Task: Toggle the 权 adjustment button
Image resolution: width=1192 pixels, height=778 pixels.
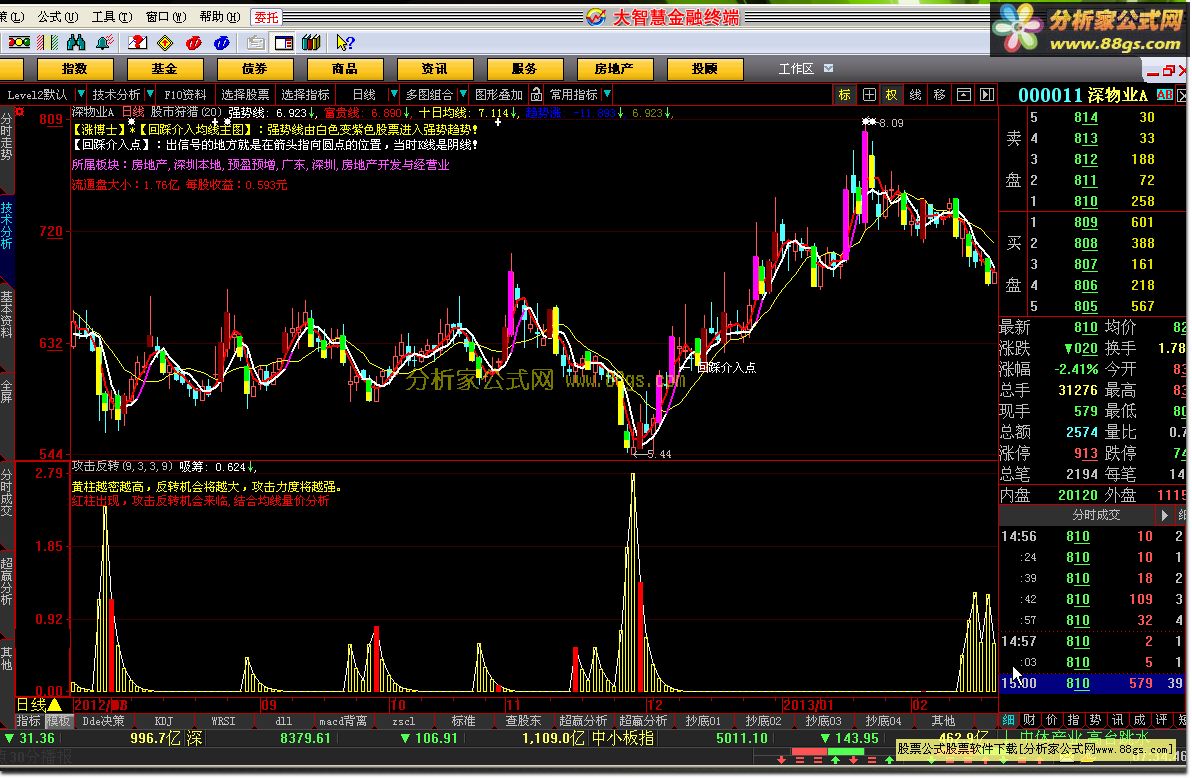Action: coord(892,94)
